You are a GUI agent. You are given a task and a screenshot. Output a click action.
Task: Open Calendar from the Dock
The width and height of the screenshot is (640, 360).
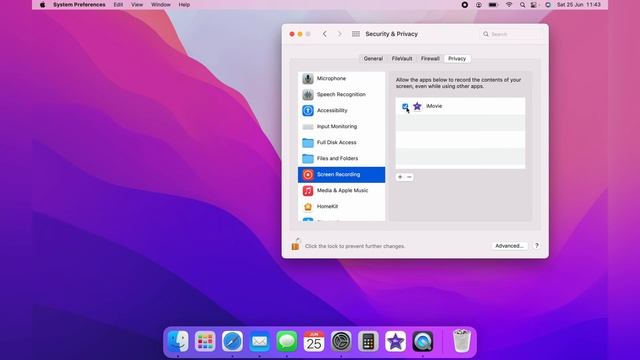pos(314,341)
